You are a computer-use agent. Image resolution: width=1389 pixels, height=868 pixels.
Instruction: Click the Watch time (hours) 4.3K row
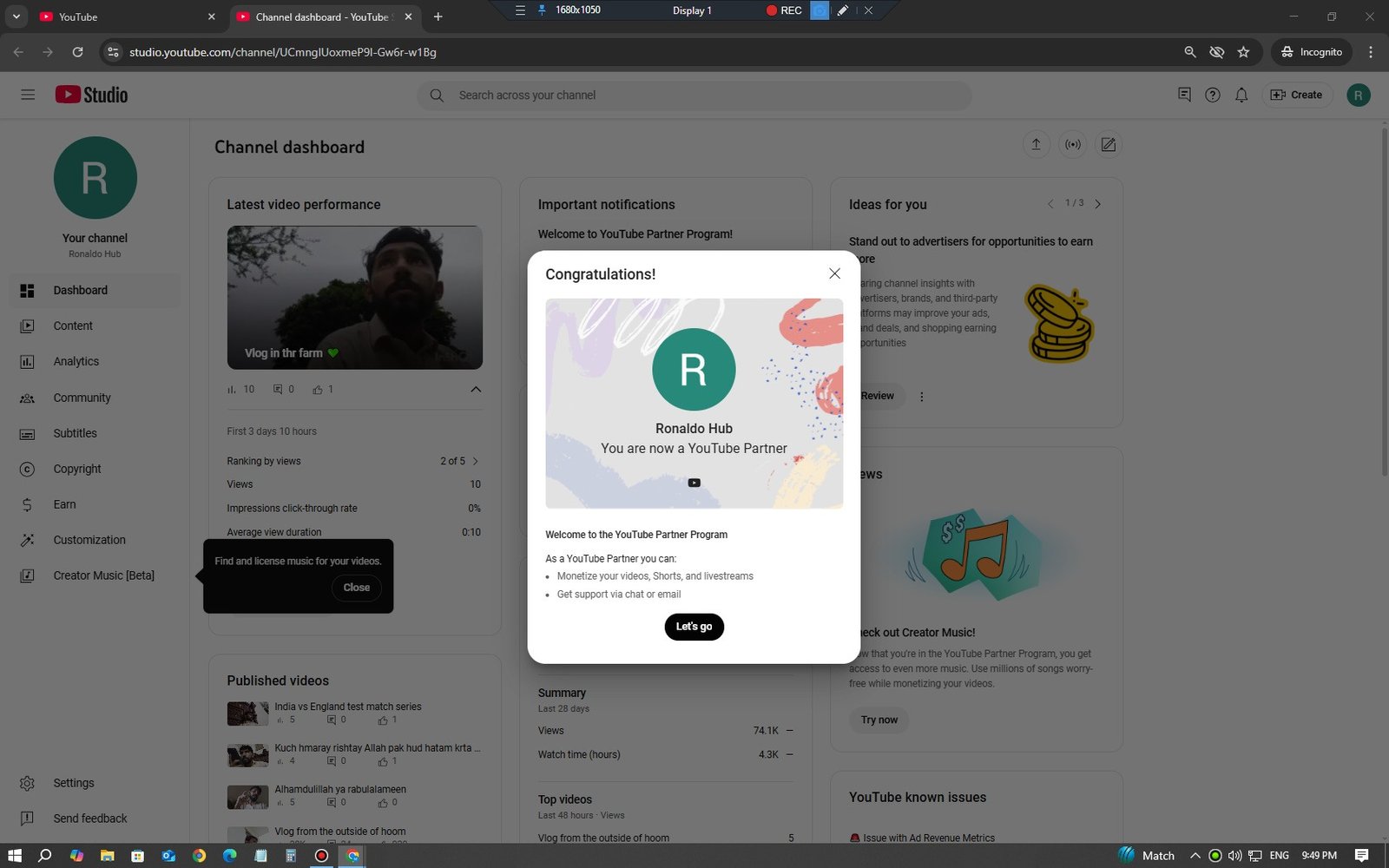(x=665, y=754)
